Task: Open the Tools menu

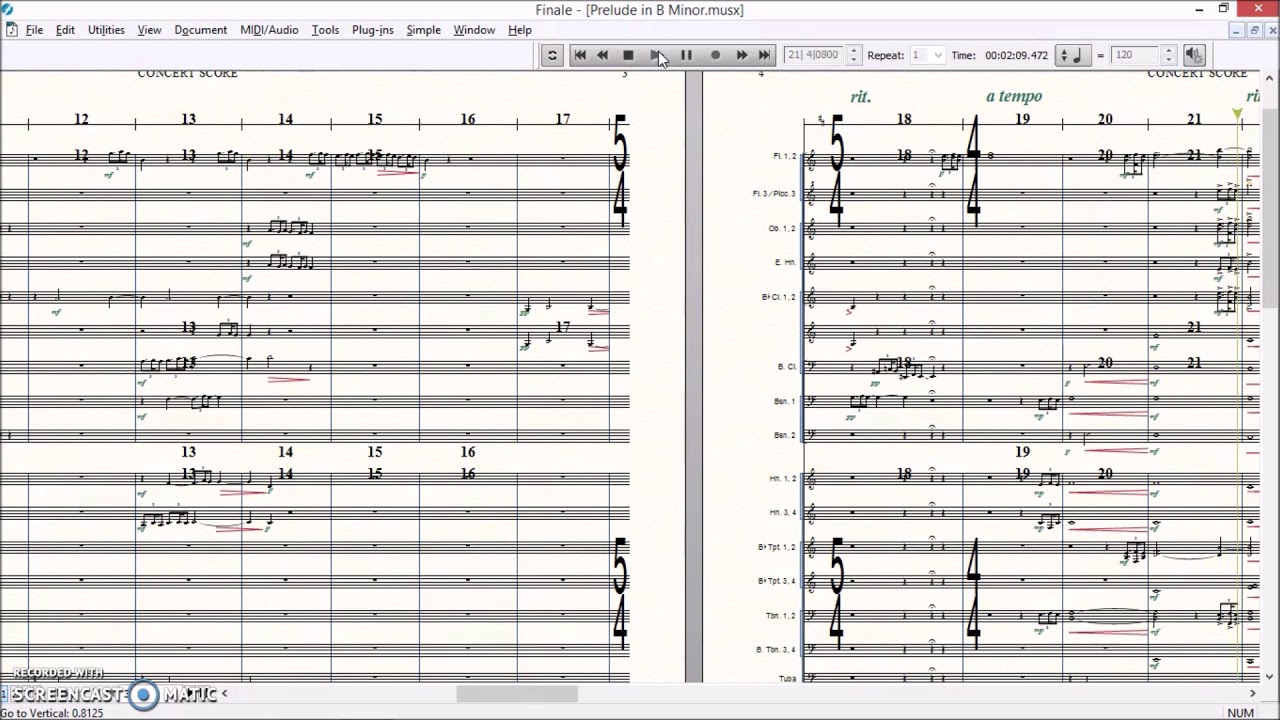Action: pyautogui.click(x=325, y=30)
